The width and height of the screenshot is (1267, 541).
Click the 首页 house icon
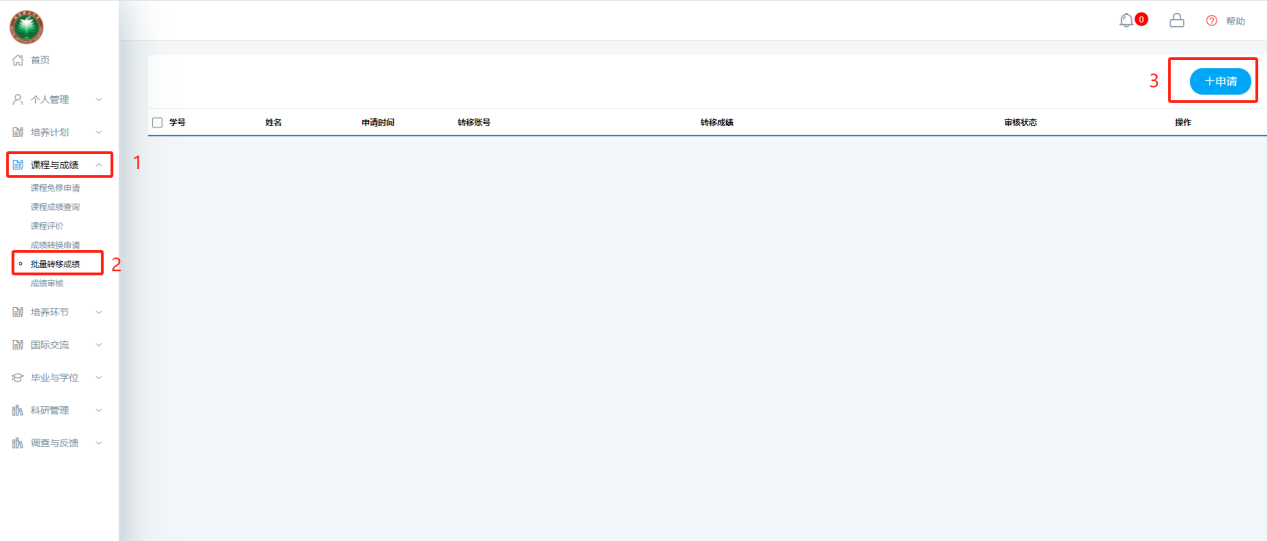(x=17, y=60)
